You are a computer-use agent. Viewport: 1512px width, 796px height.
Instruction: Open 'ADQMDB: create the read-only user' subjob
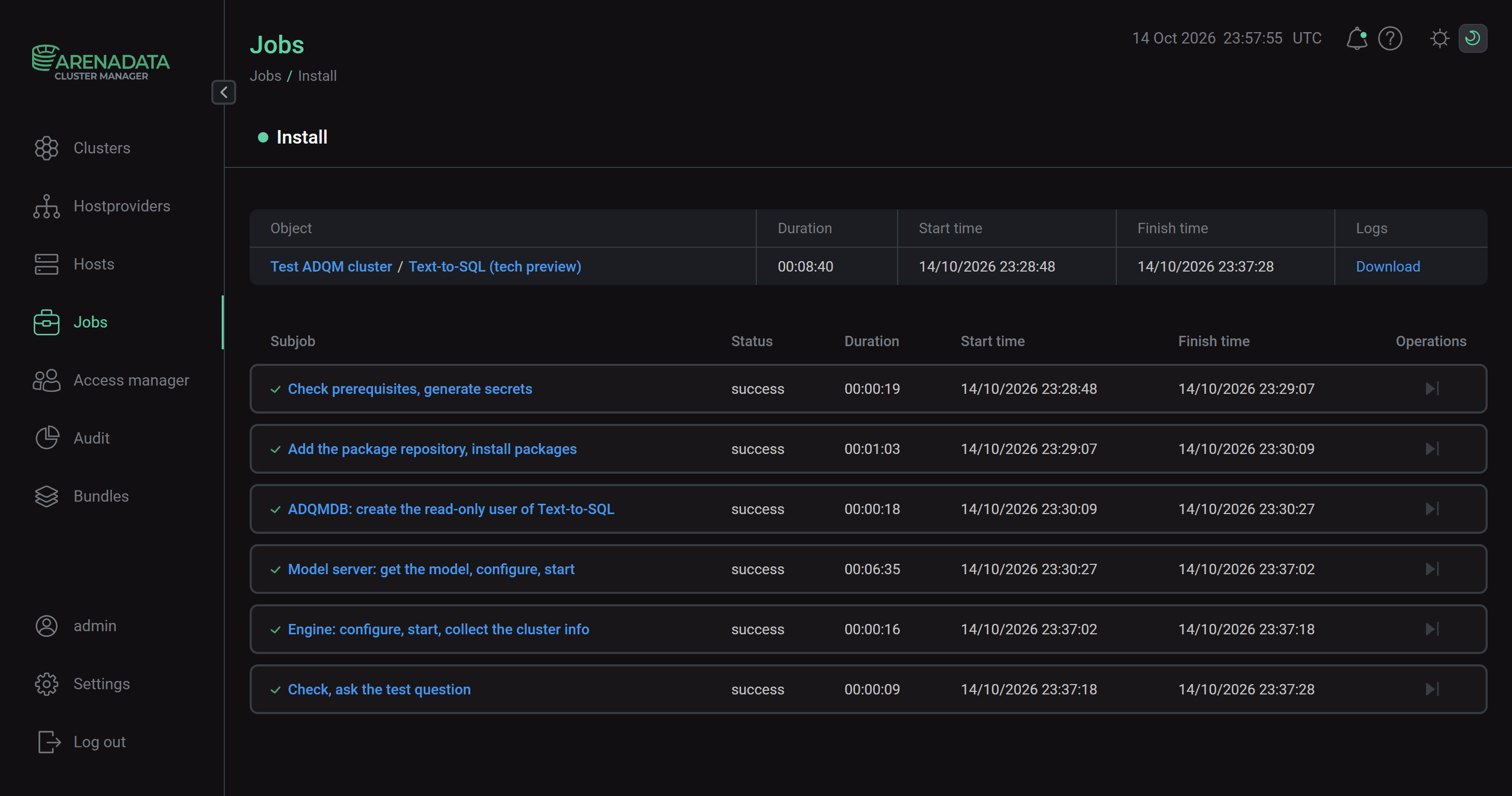click(451, 509)
